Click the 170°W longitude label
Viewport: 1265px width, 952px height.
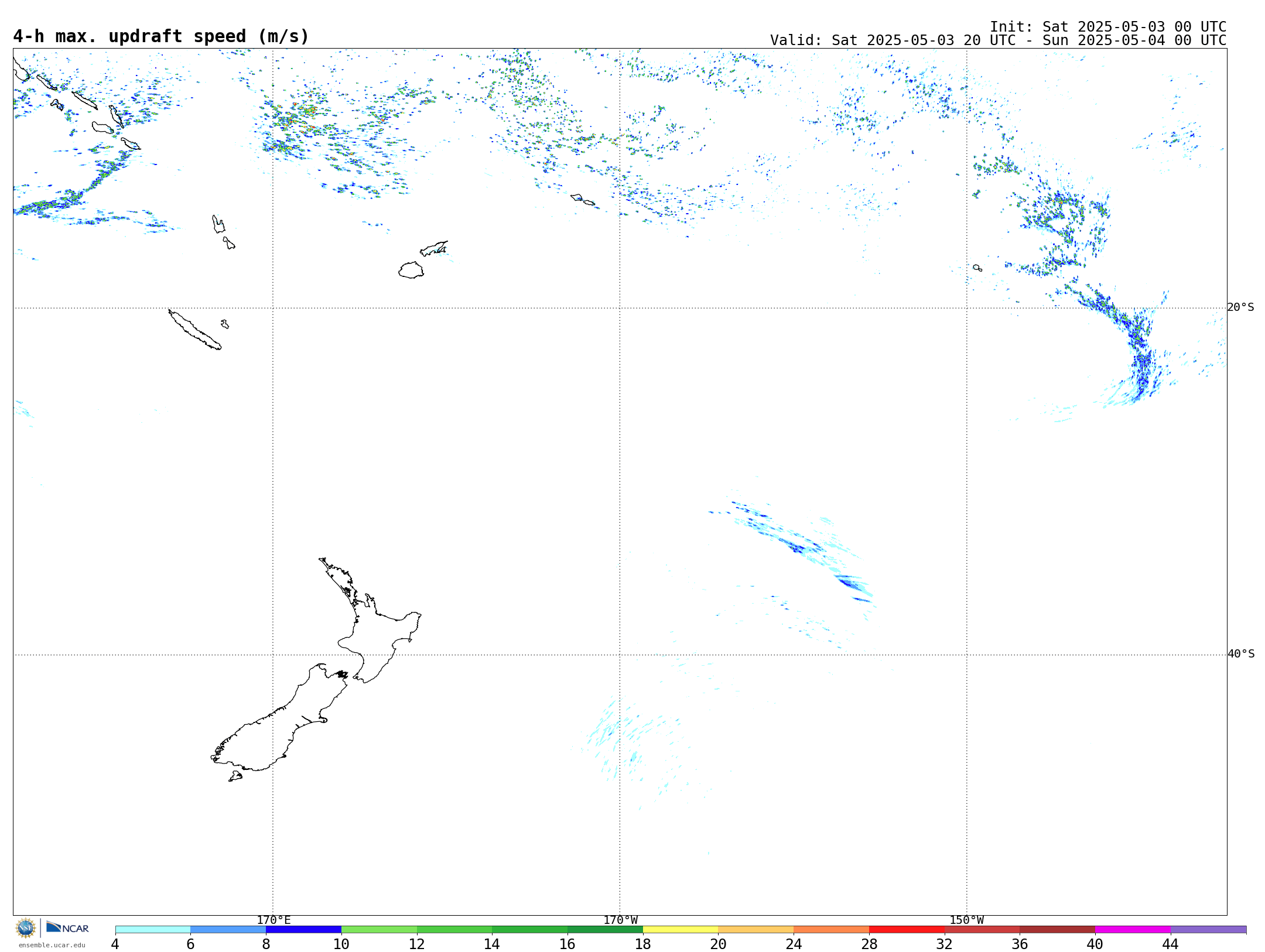coord(621,920)
